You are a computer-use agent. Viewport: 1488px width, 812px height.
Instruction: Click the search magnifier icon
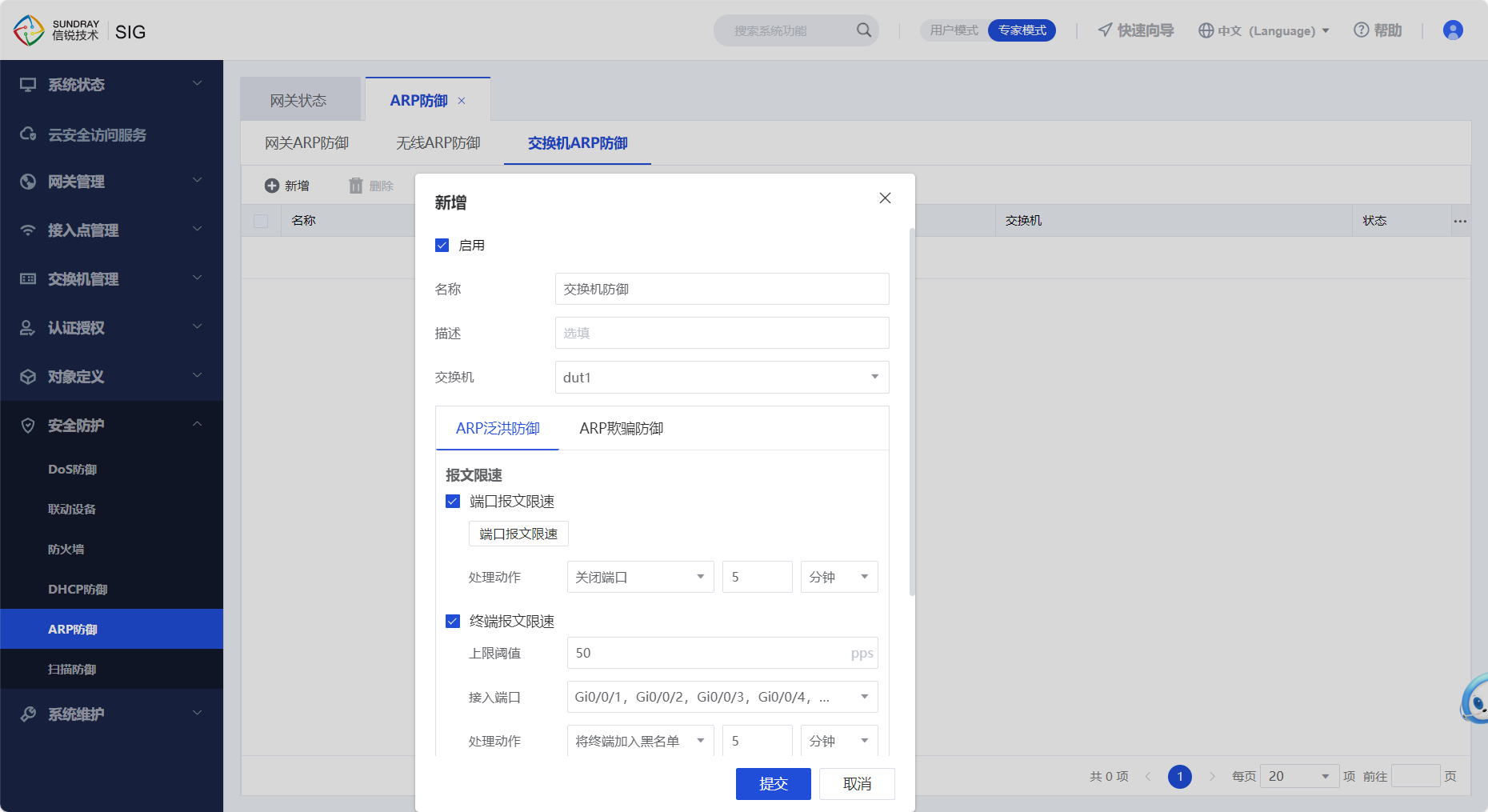point(864,30)
